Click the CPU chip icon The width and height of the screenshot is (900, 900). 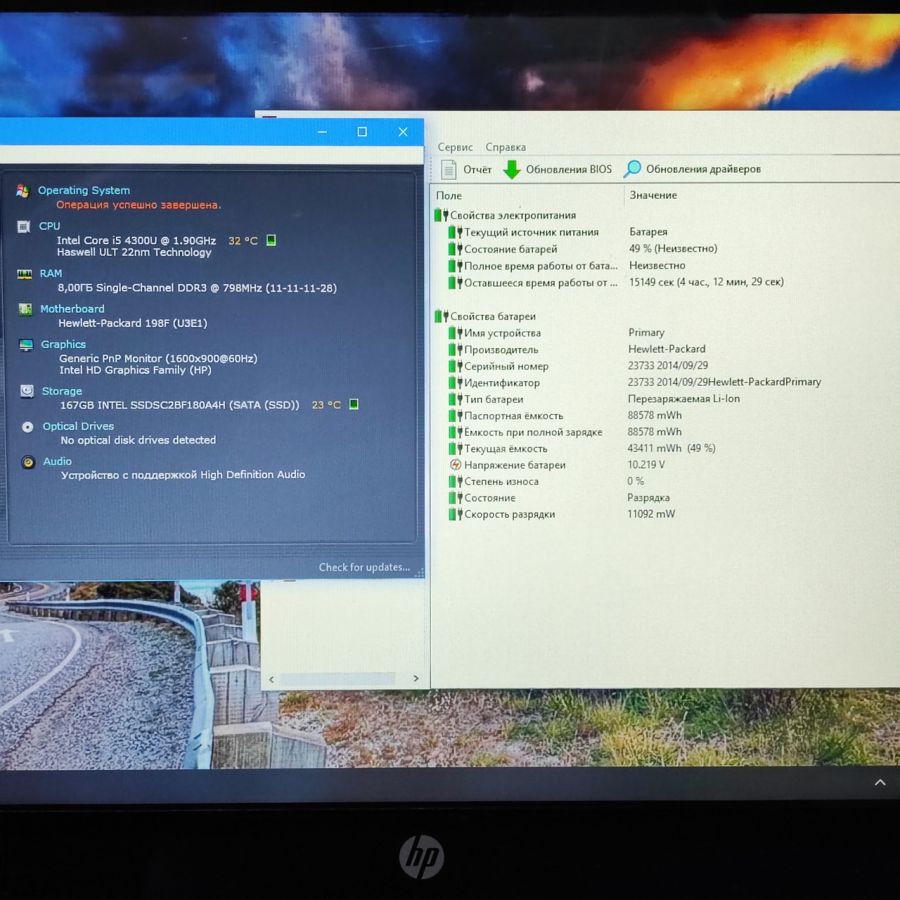[24, 227]
